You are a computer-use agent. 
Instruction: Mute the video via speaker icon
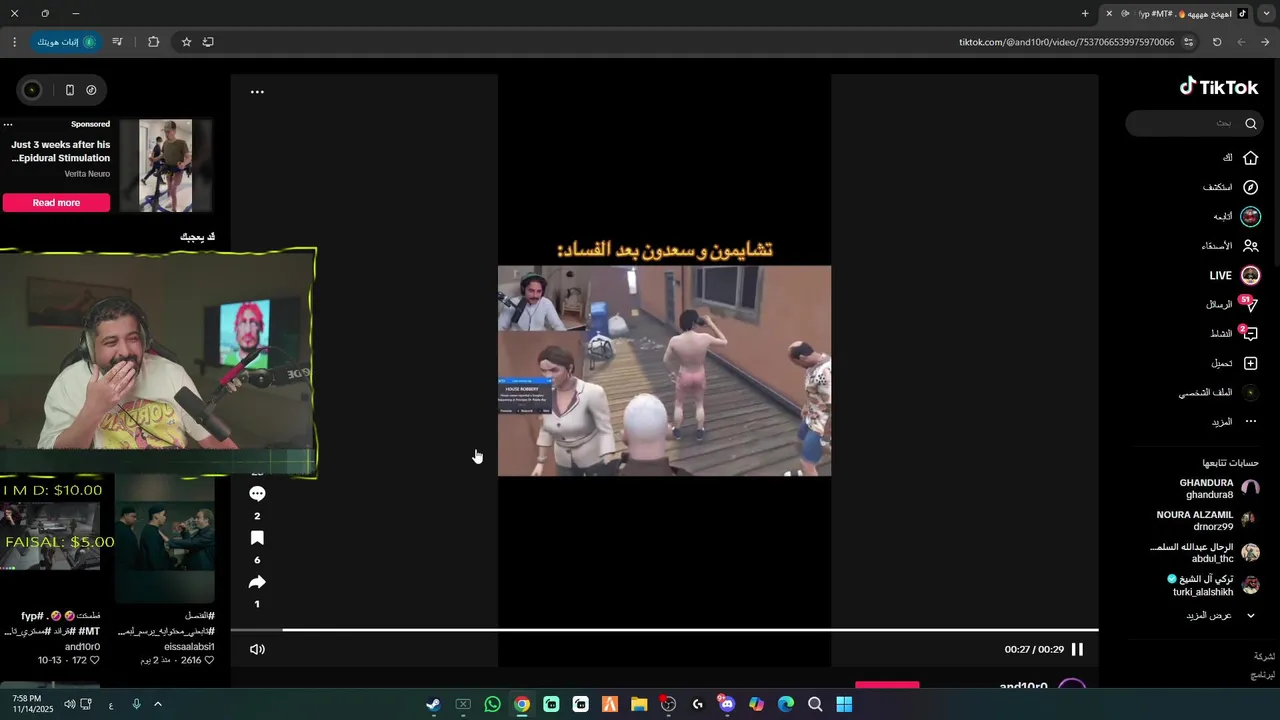257,649
